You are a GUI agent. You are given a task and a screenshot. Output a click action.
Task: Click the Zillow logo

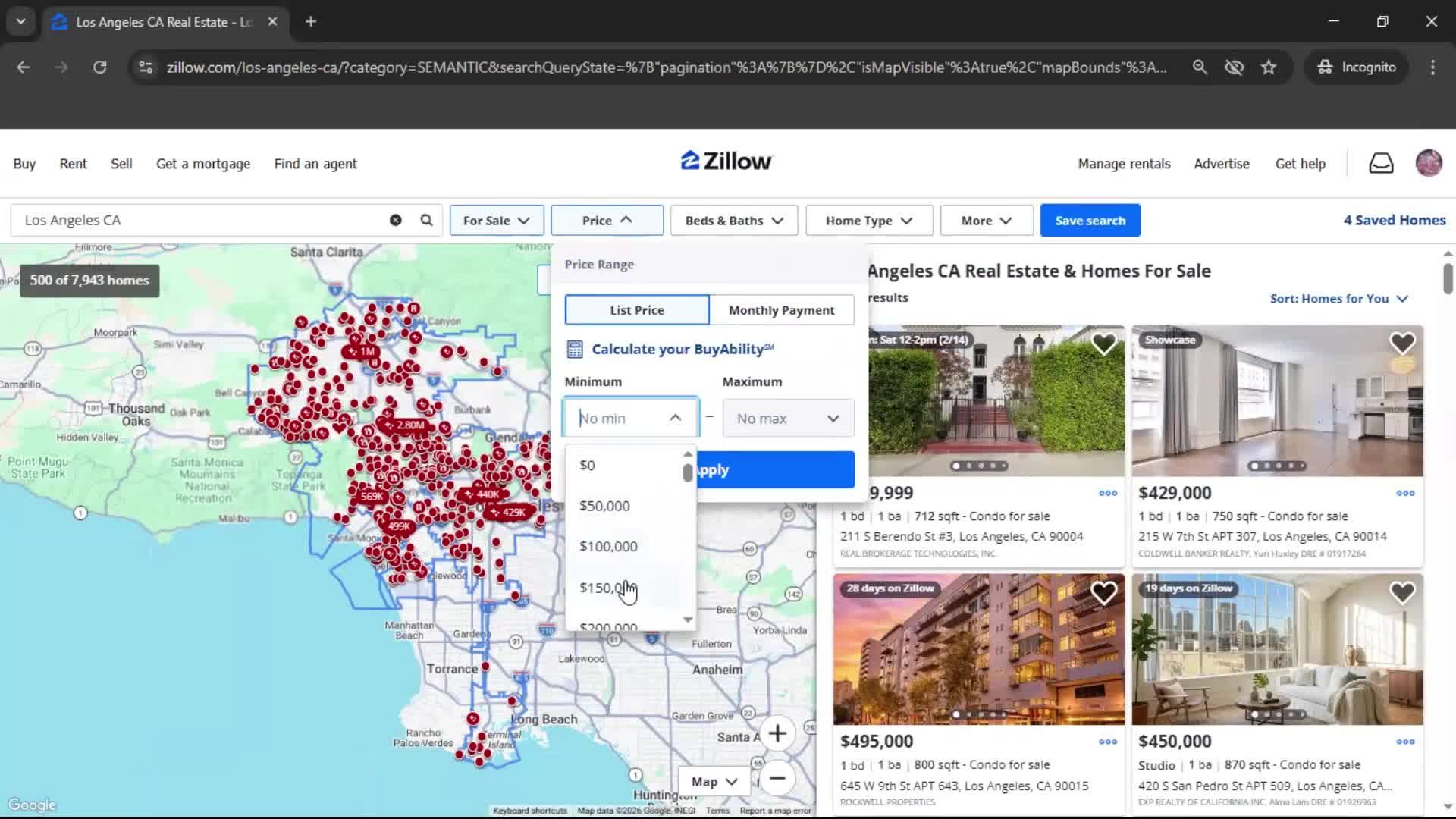[x=725, y=161]
